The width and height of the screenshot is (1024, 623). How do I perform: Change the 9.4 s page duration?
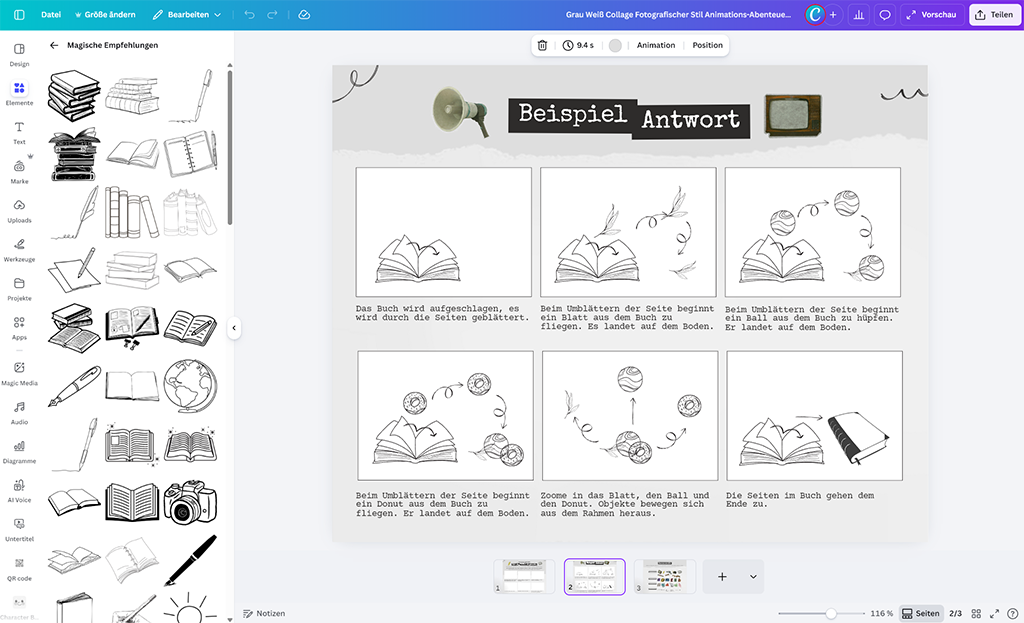579,45
